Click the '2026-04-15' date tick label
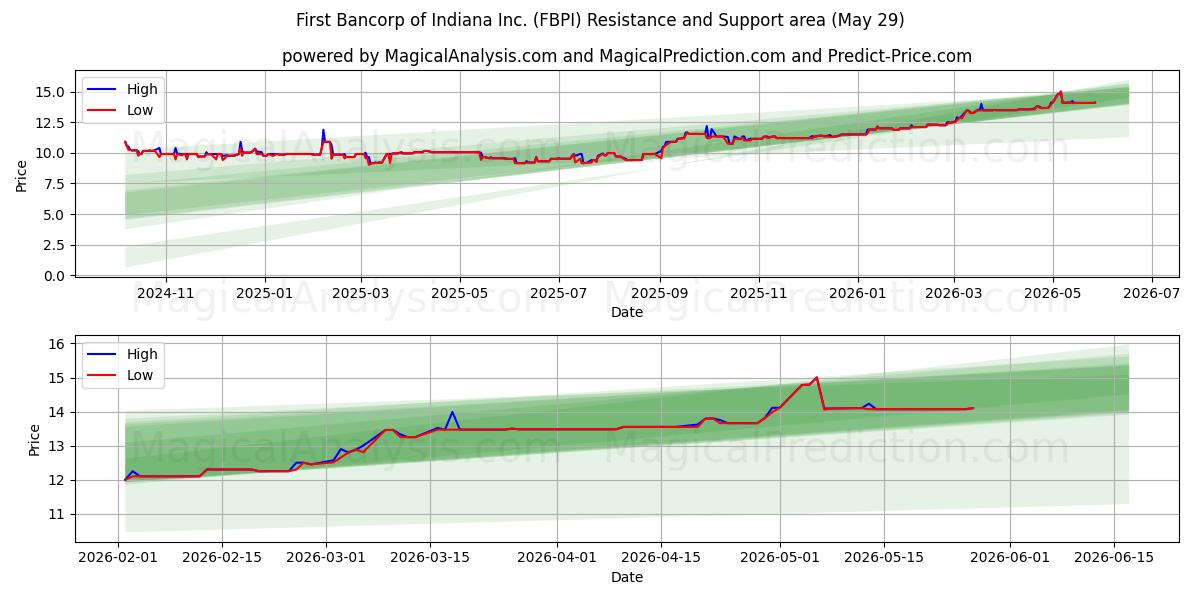This screenshot has height=600, width=1200. tap(660, 559)
